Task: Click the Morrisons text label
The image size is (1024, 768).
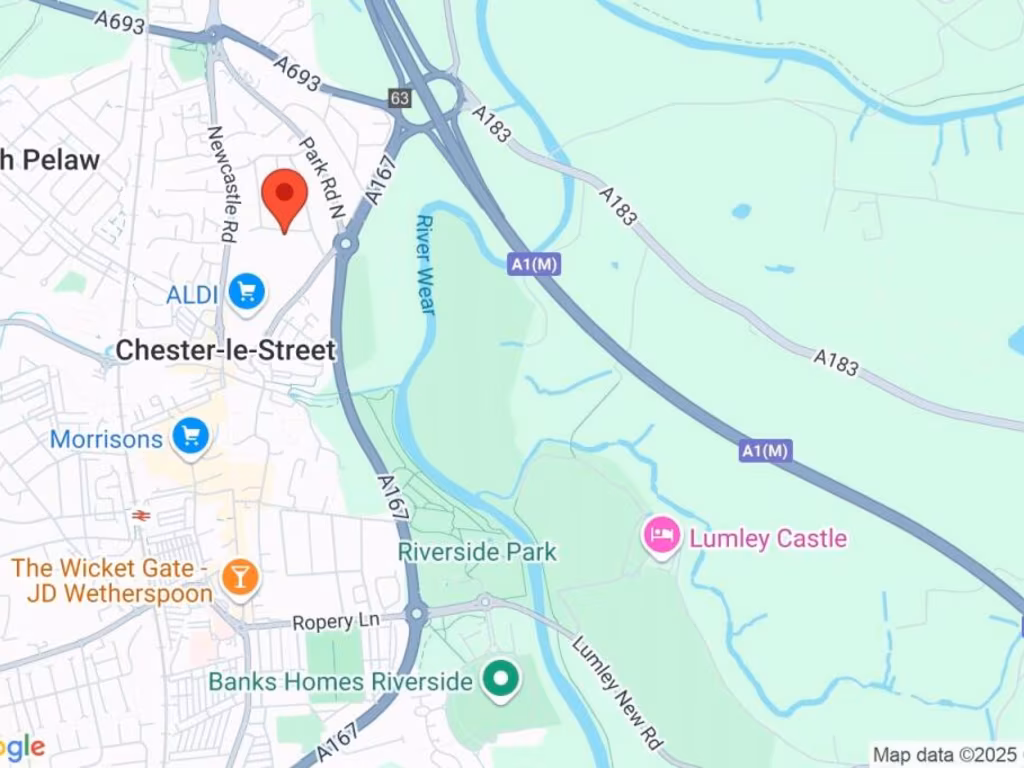Action: point(106,439)
